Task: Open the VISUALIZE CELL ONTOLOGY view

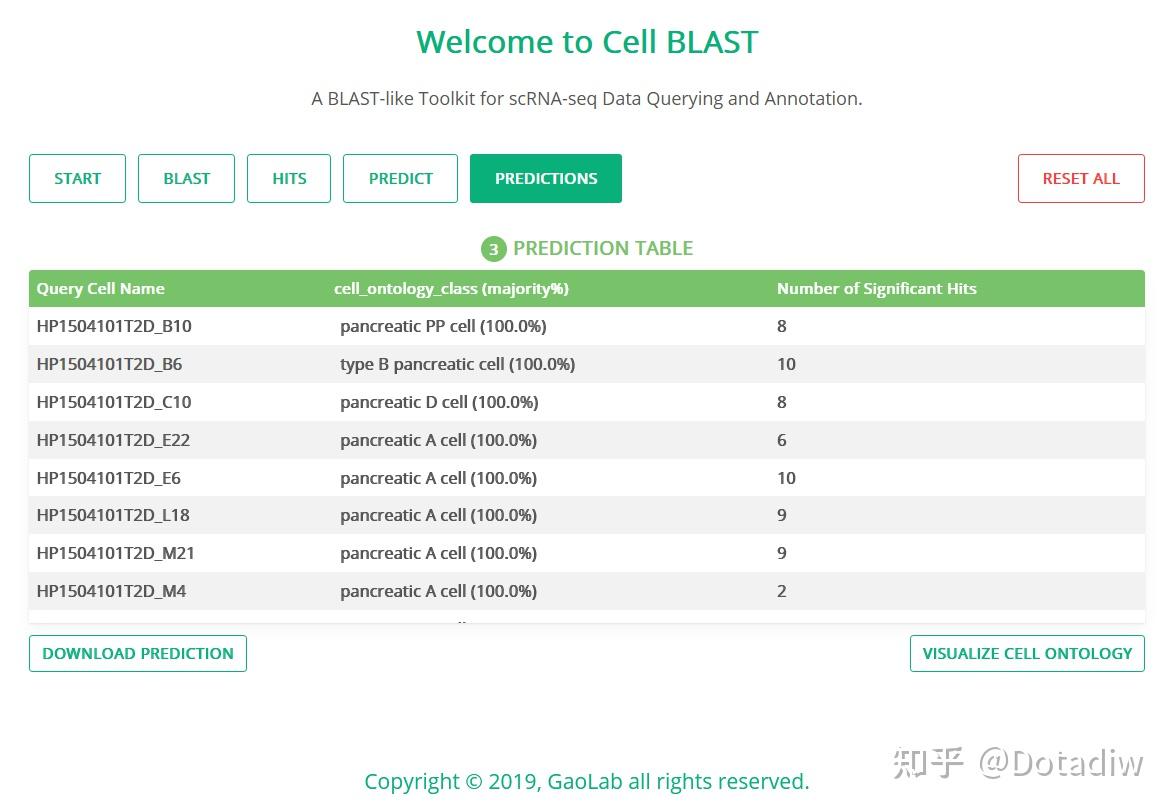Action: pos(1026,653)
